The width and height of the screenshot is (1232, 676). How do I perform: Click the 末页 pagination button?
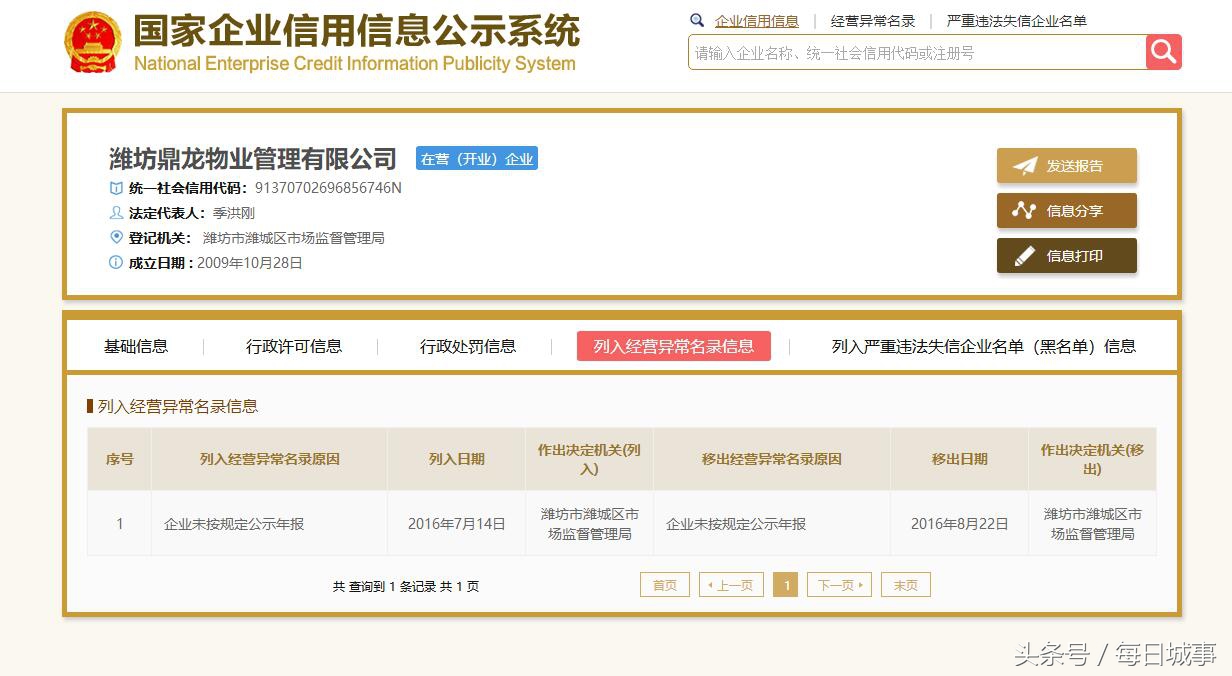904,584
